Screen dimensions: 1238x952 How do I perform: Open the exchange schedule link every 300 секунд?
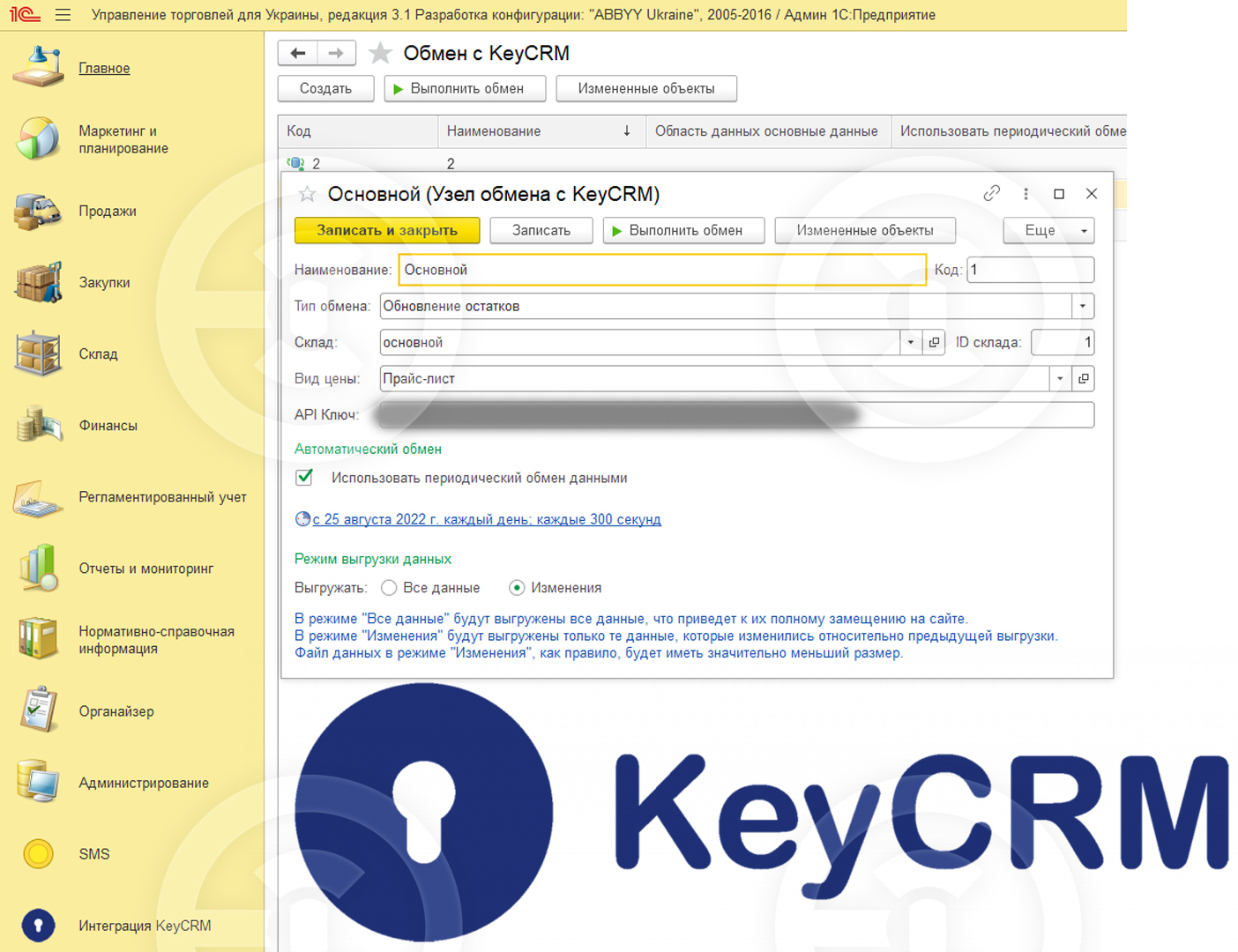[x=481, y=519]
